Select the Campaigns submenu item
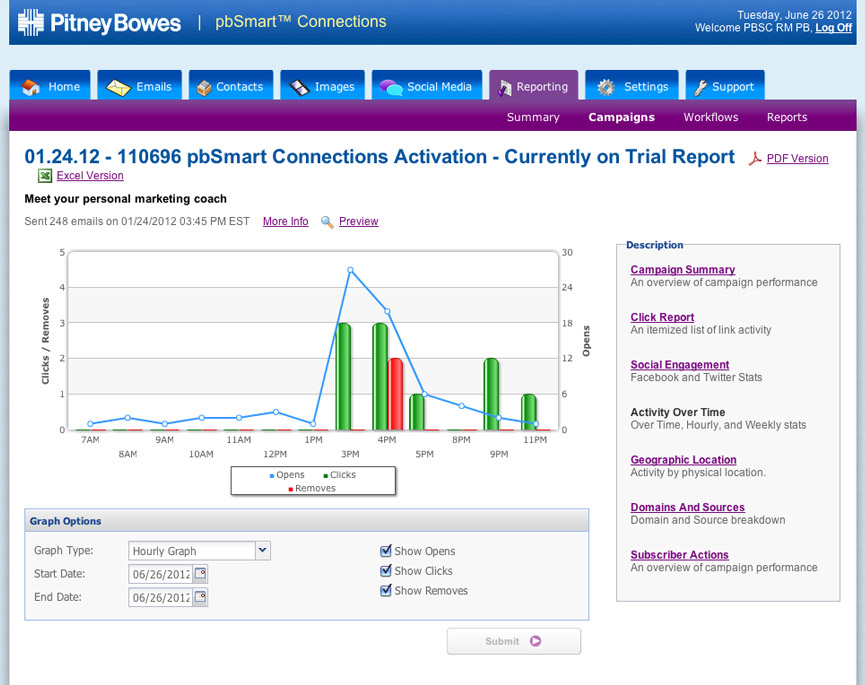The width and height of the screenshot is (865, 685). 622,117
